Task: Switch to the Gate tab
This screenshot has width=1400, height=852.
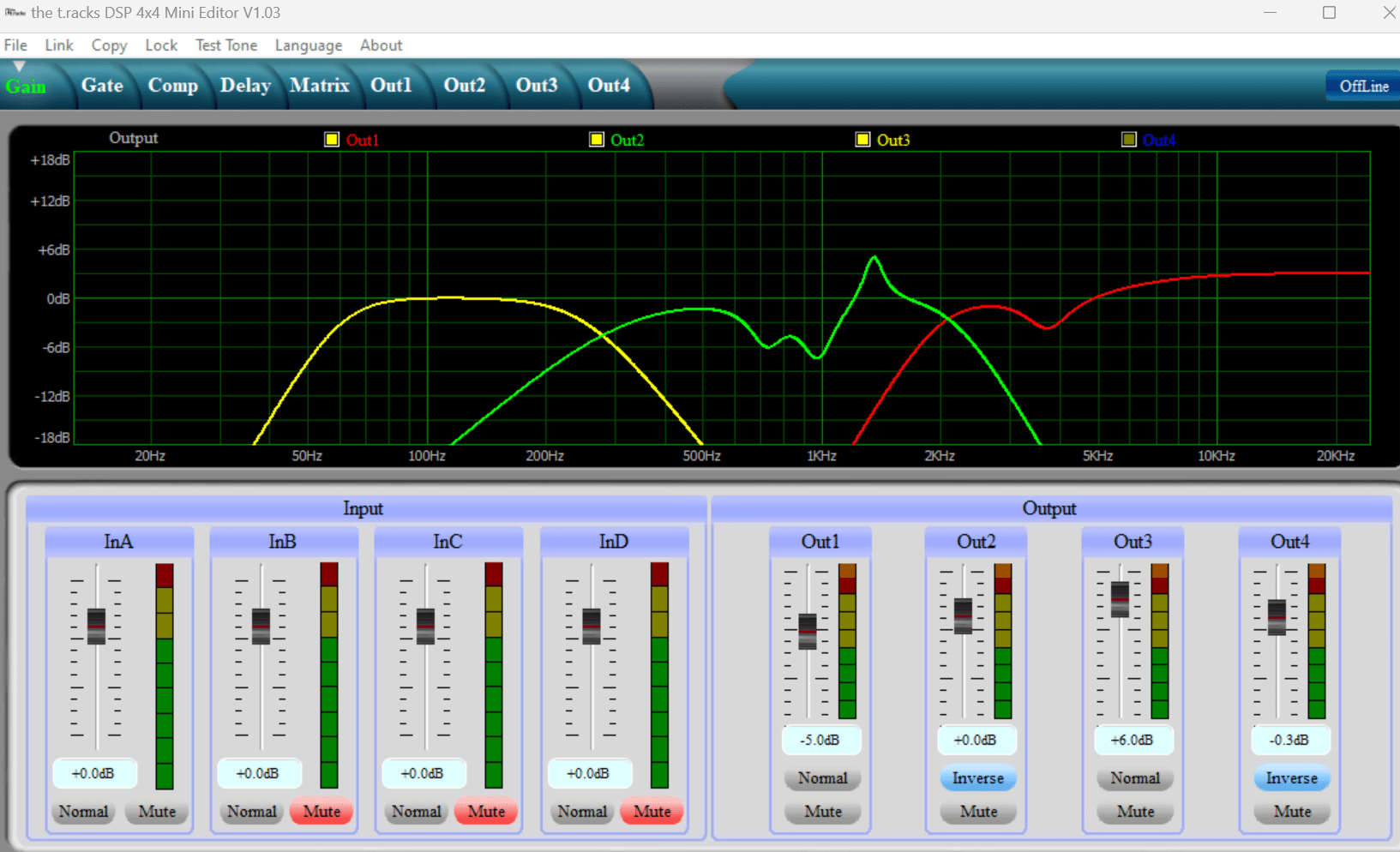Action: pos(102,85)
